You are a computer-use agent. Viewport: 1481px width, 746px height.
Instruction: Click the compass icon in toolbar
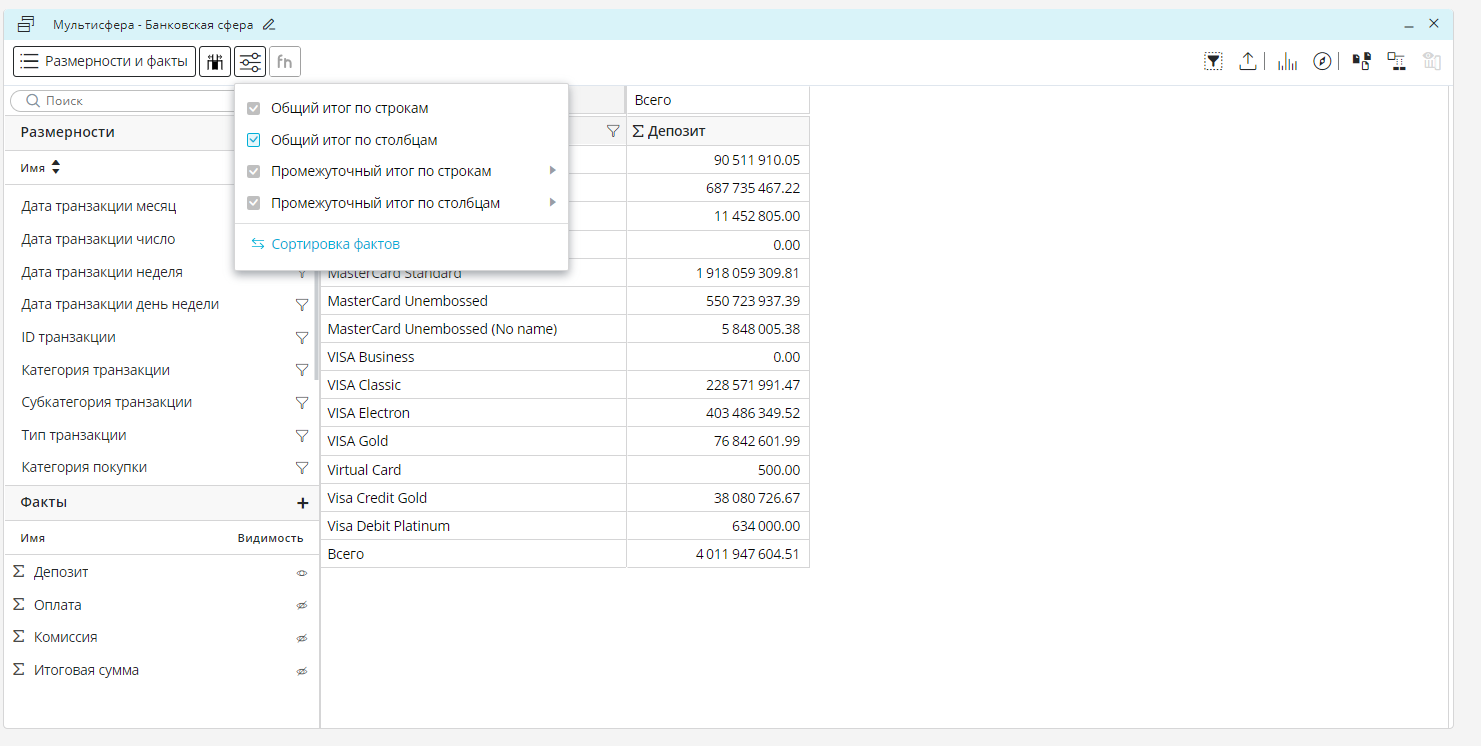pos(1322,62)
